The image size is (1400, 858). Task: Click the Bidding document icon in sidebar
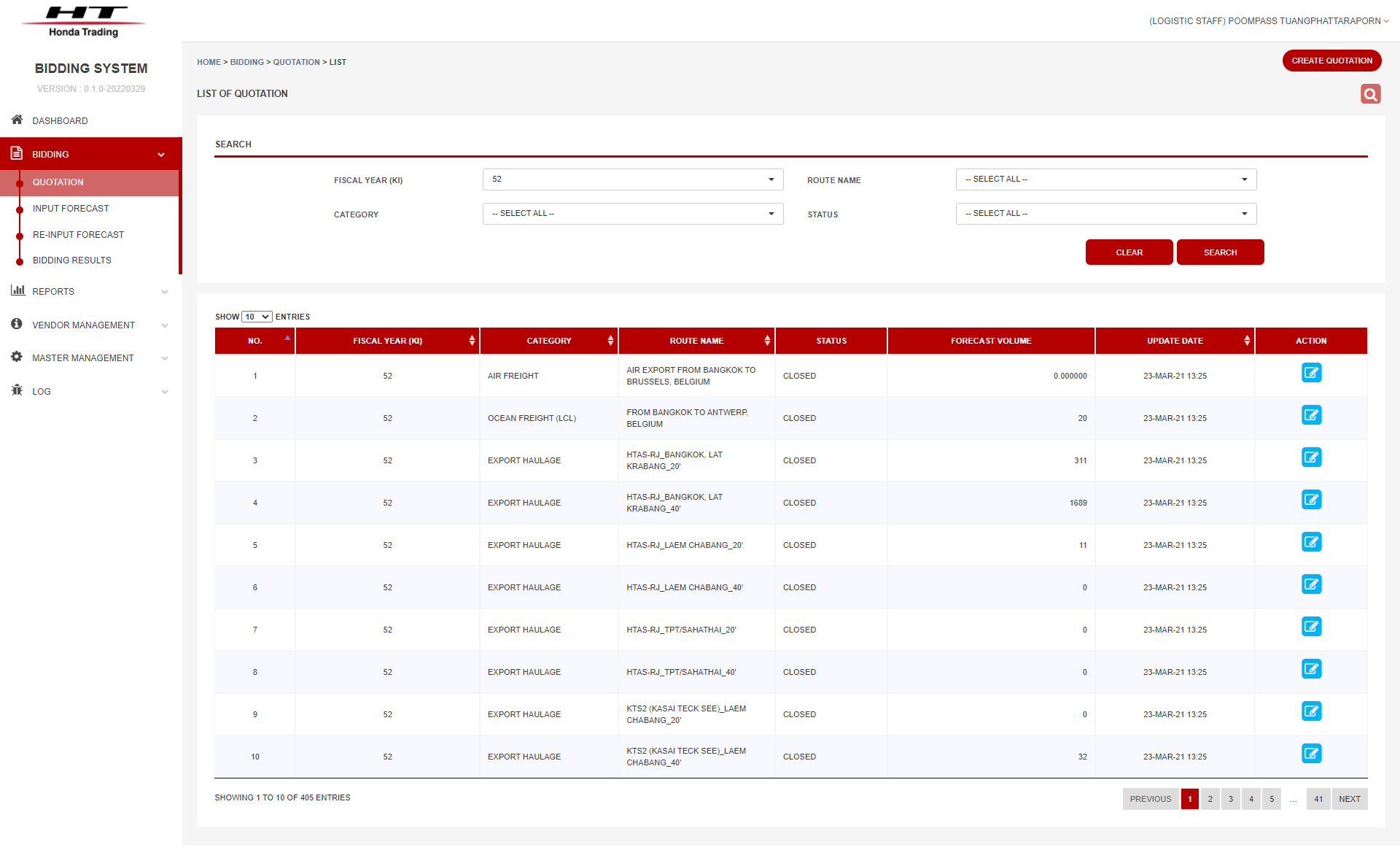tap(15, 153)
